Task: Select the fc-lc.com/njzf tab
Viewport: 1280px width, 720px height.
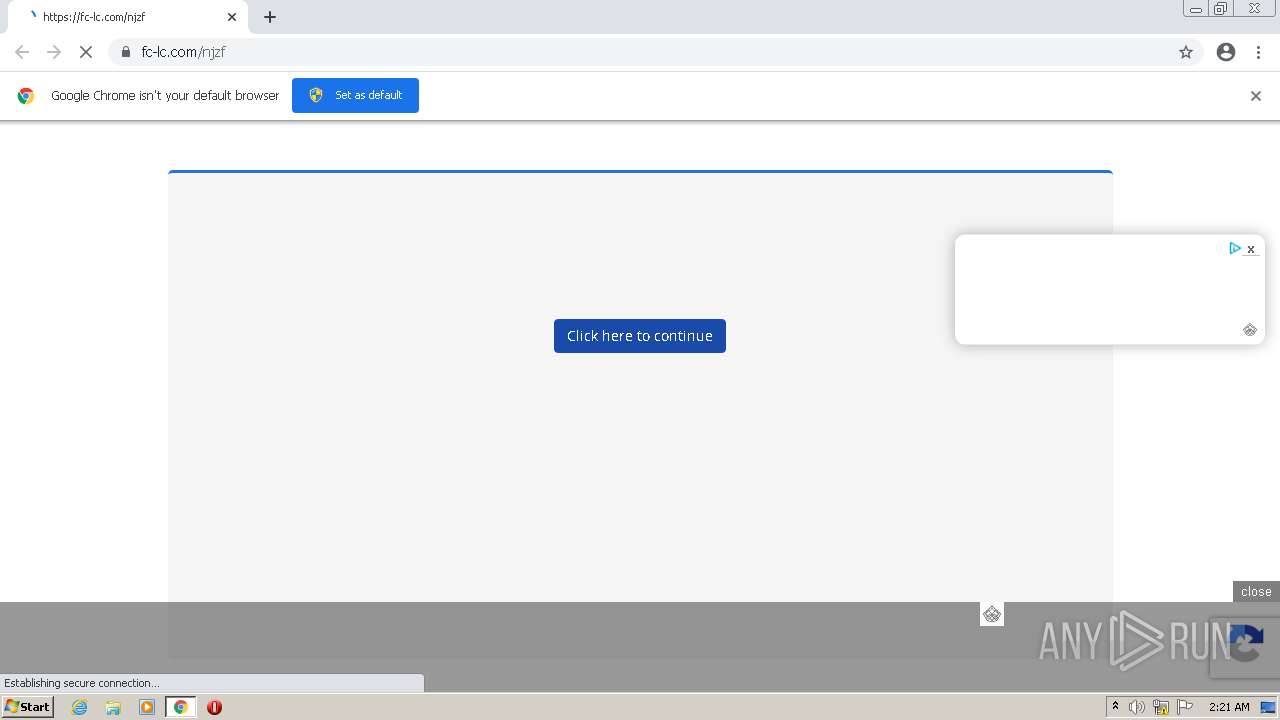Action: coord(128,17)
